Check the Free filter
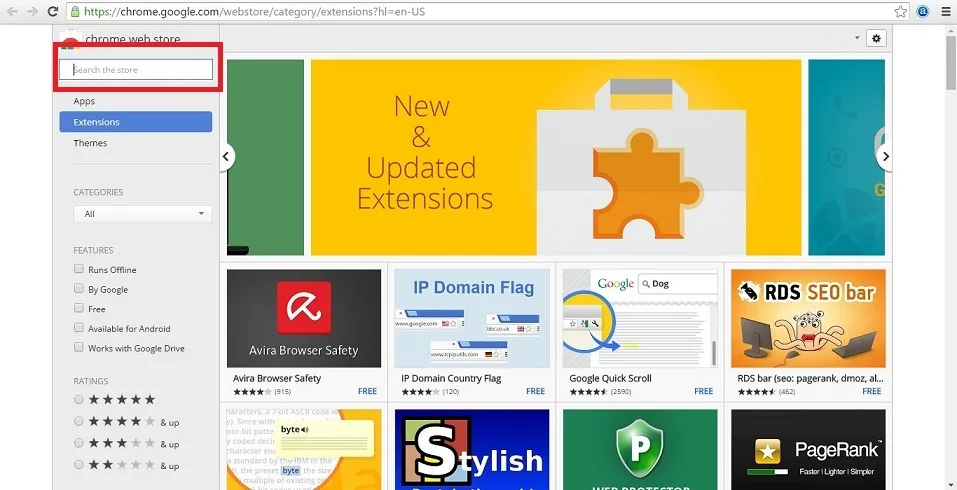This screenshot has height=490, width=957. [x=79, y=308]
